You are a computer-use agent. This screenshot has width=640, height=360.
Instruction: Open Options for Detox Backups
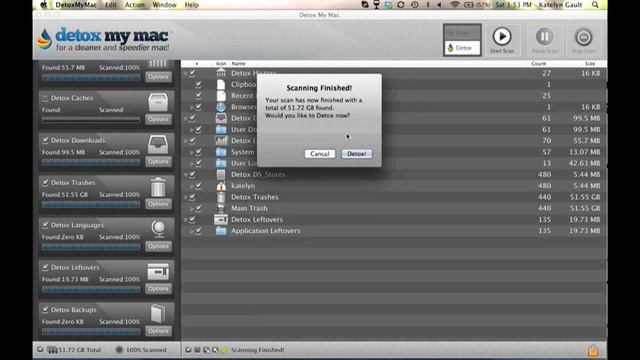158,331
